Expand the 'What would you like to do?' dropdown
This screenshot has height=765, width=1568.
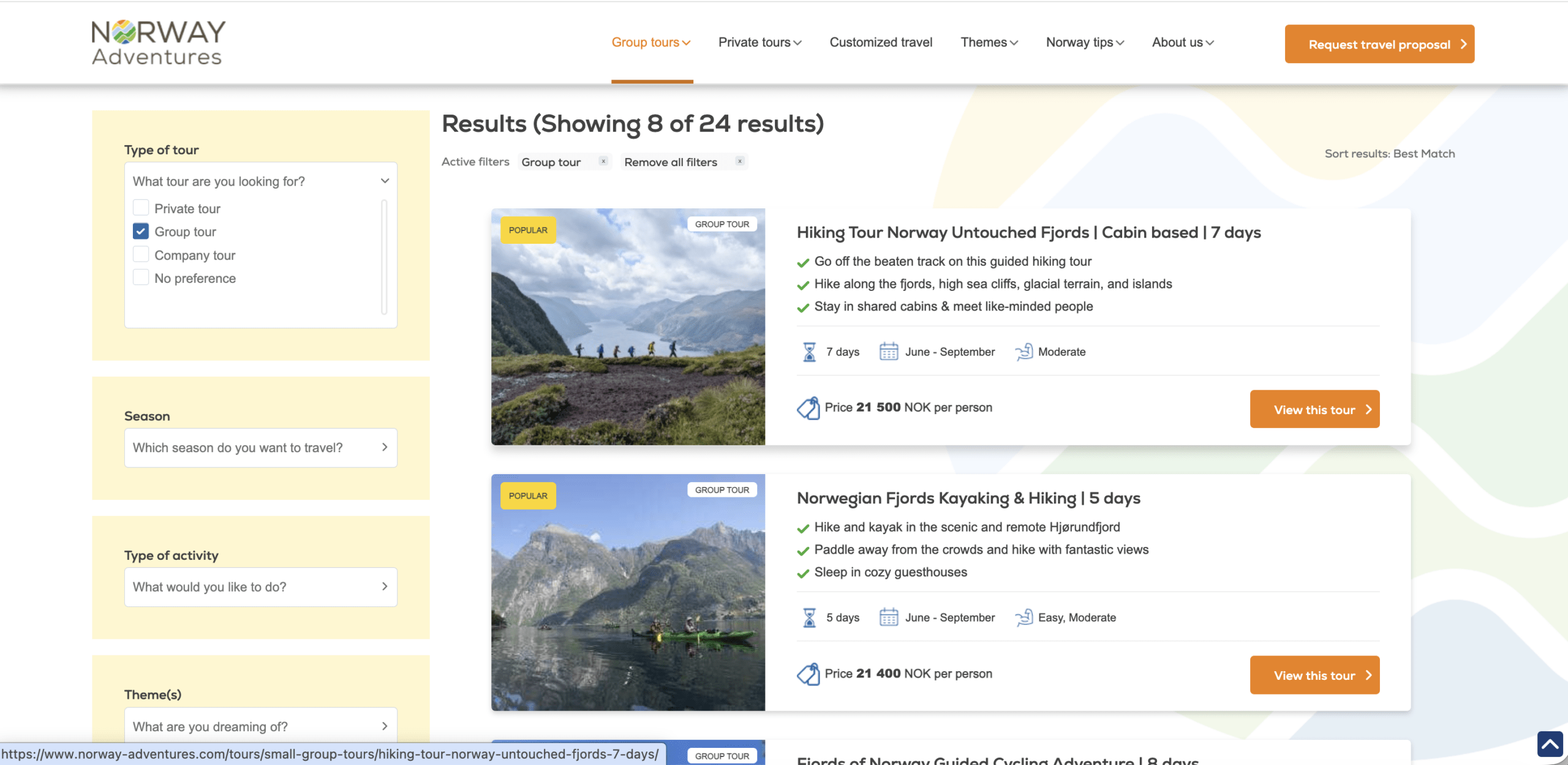pos(261,587)
